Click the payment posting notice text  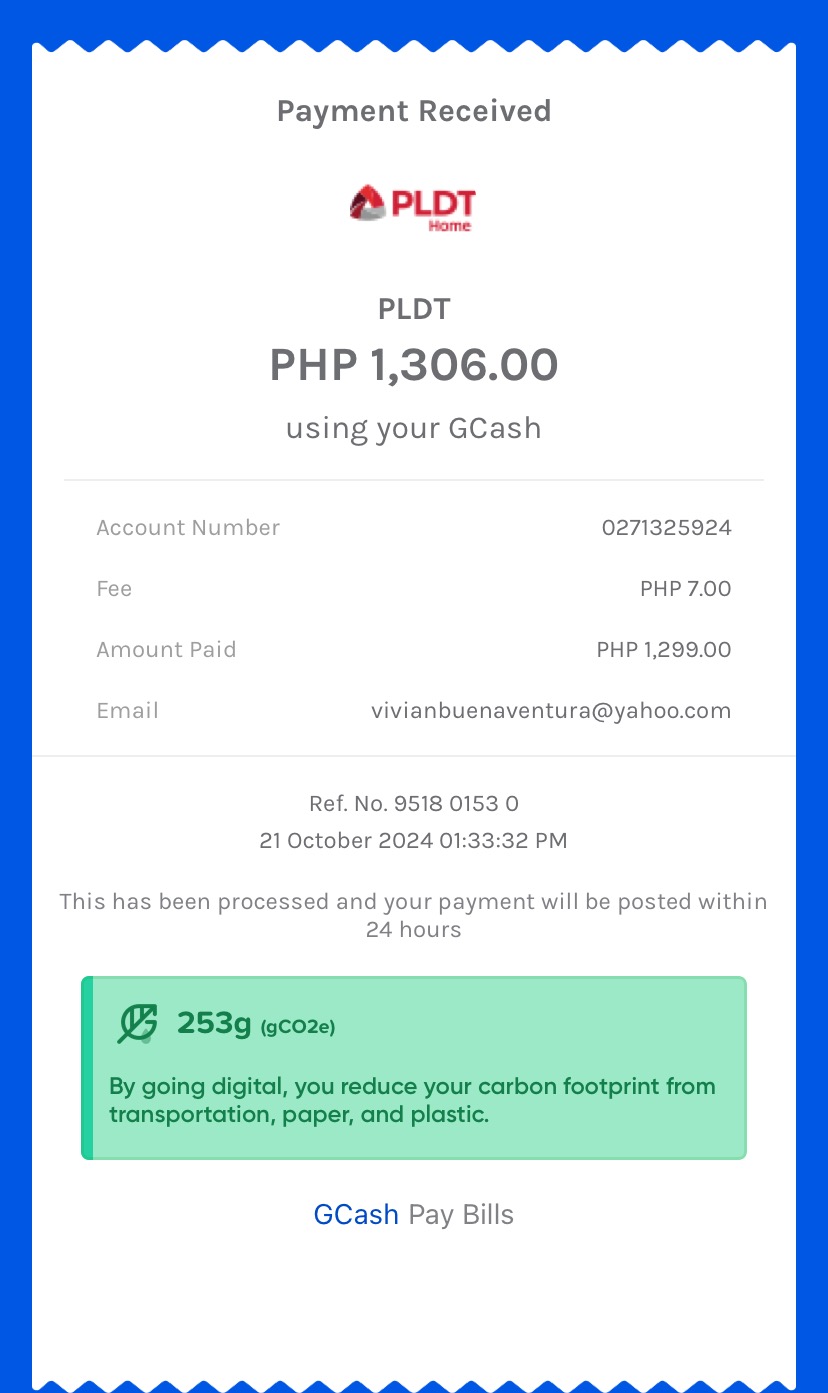(413, 915)
